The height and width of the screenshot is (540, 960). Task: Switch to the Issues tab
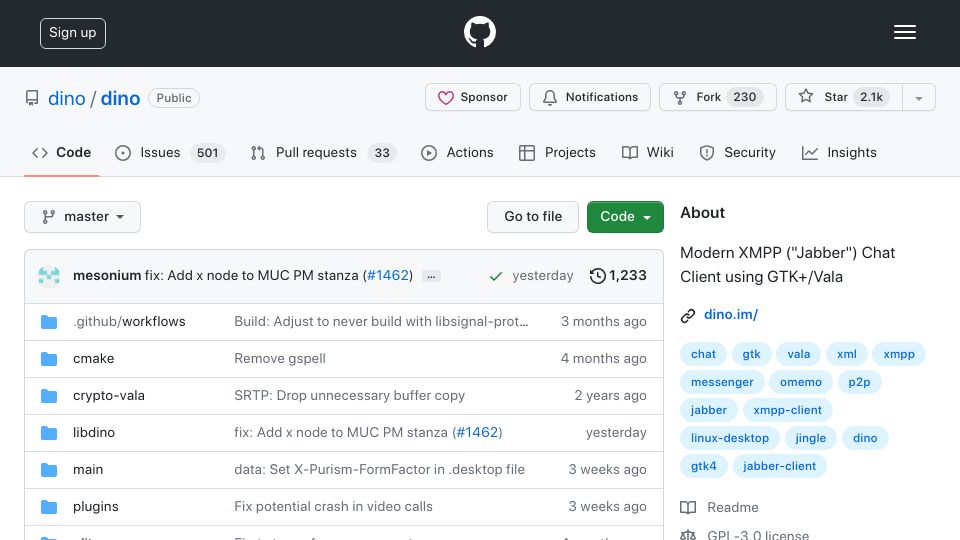tap(170, 152)
